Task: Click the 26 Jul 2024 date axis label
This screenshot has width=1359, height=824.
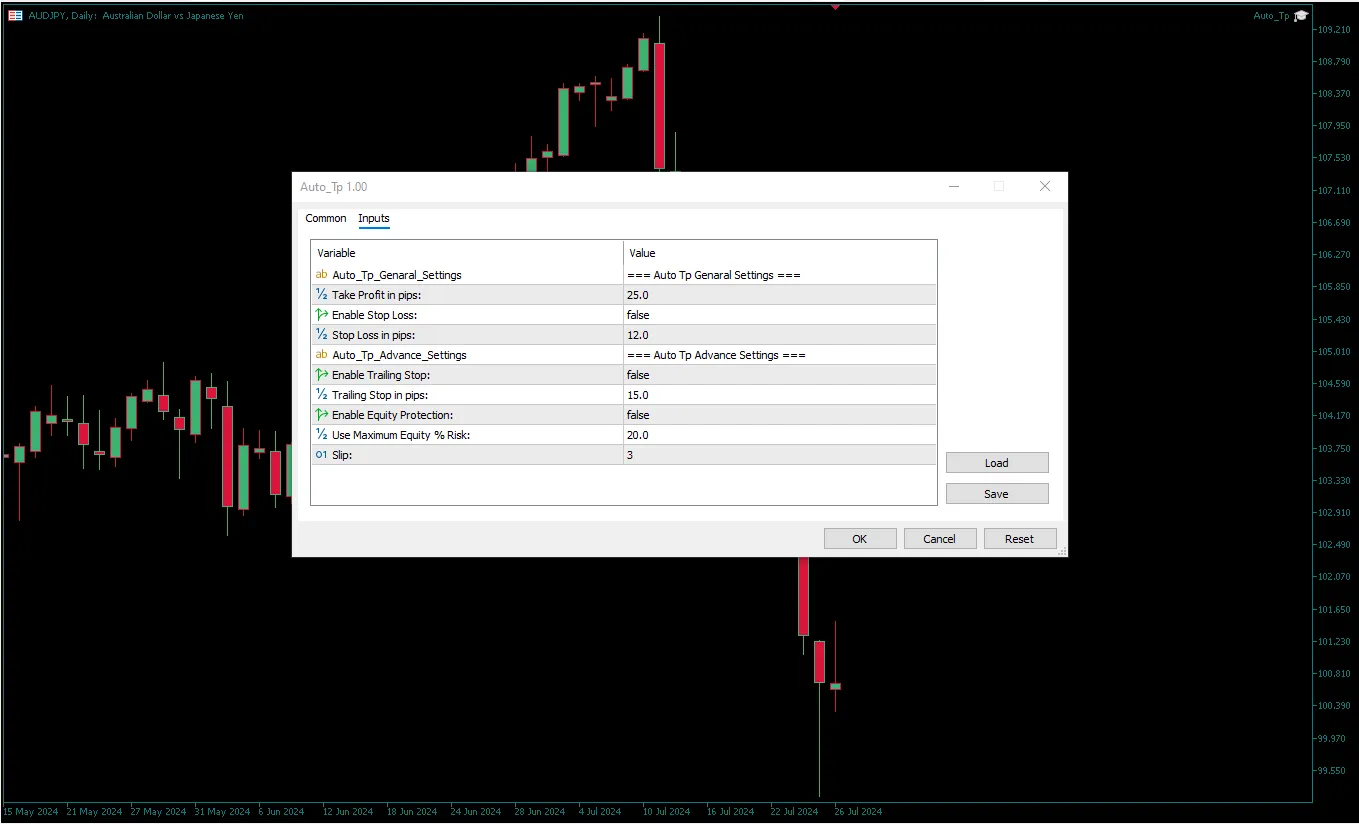Action: (x=858, y=812)
